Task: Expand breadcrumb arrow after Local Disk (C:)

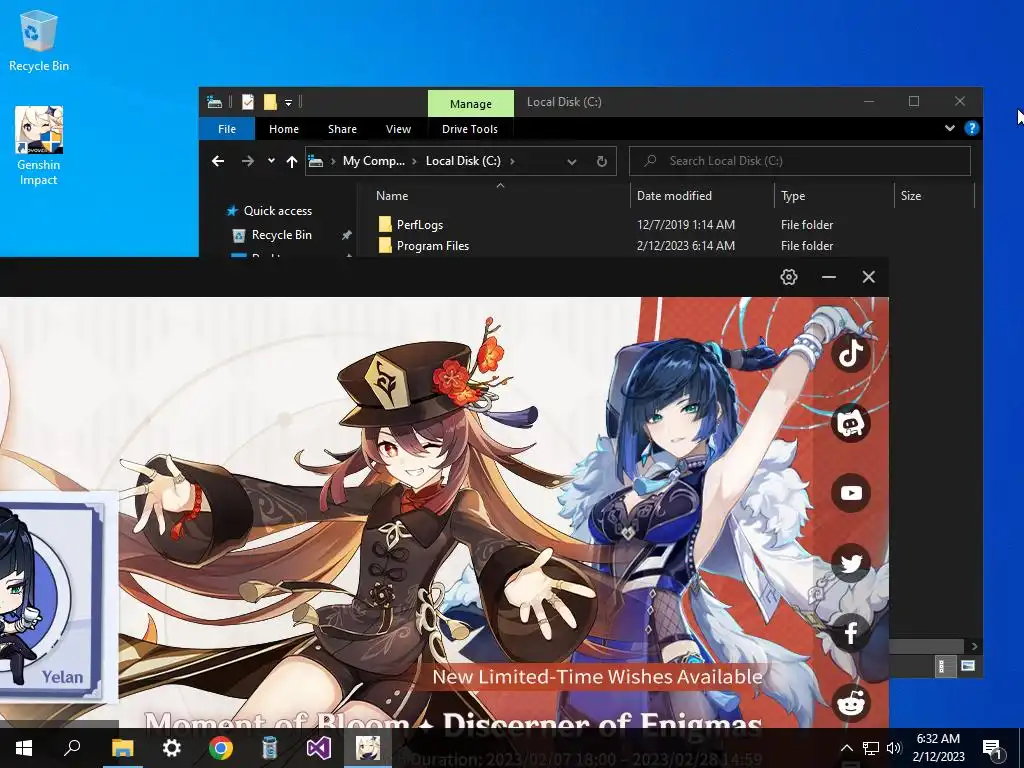Action: 512,161
